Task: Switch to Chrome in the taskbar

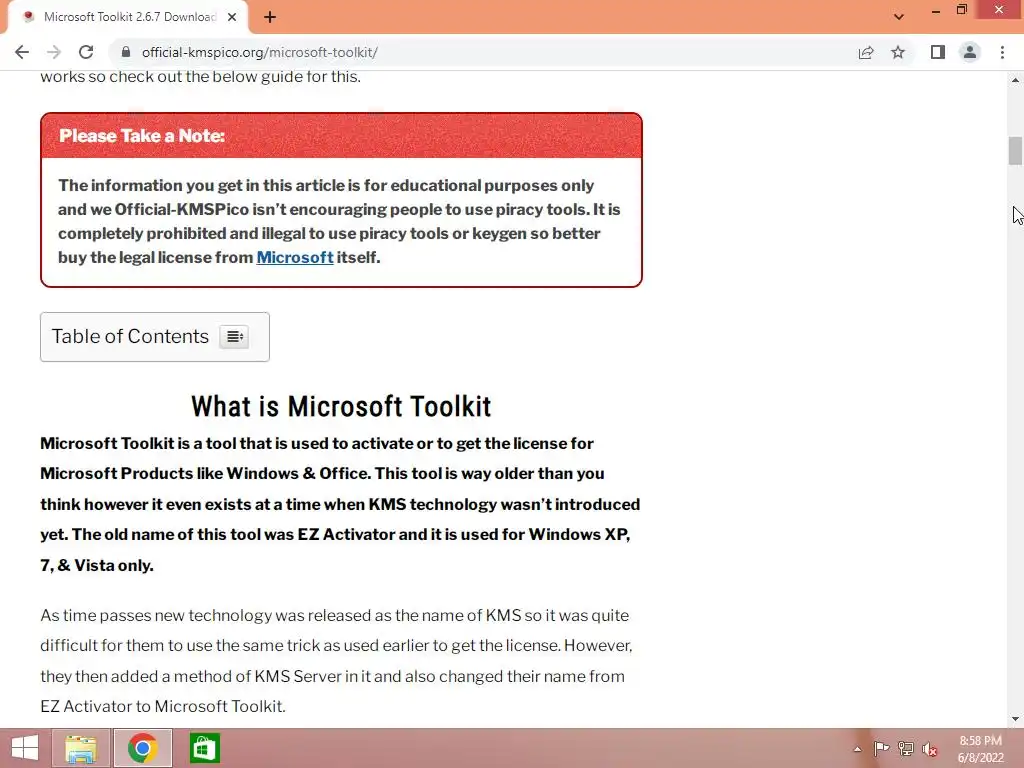Action: 142,748
